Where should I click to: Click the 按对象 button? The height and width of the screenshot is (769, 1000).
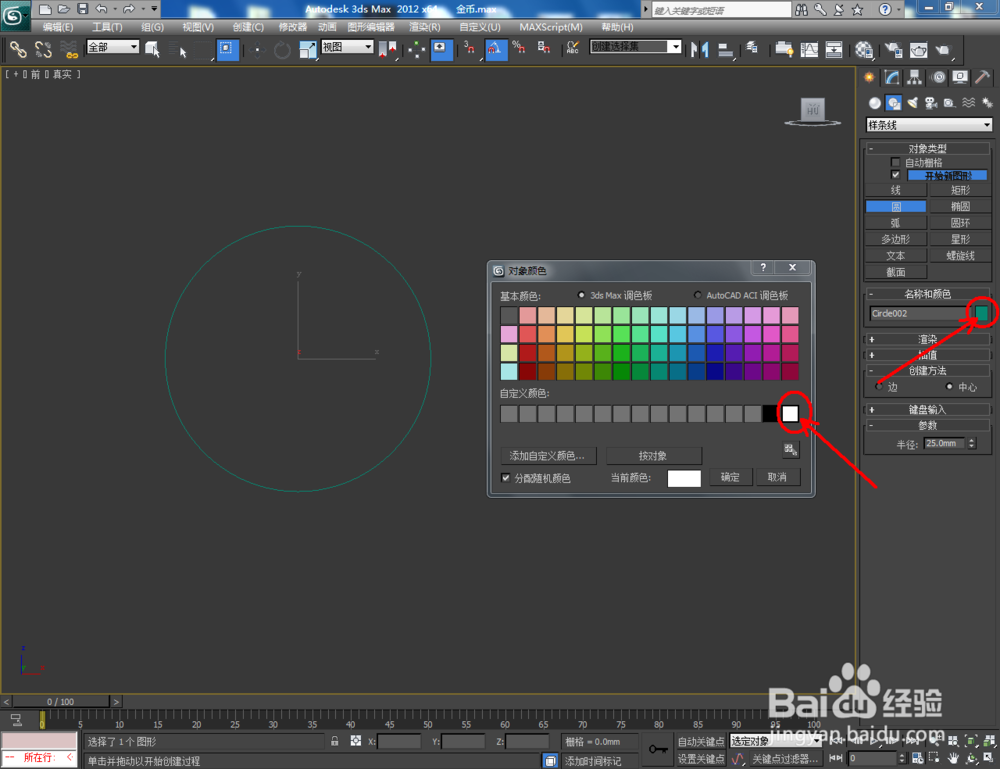(655, 455)
